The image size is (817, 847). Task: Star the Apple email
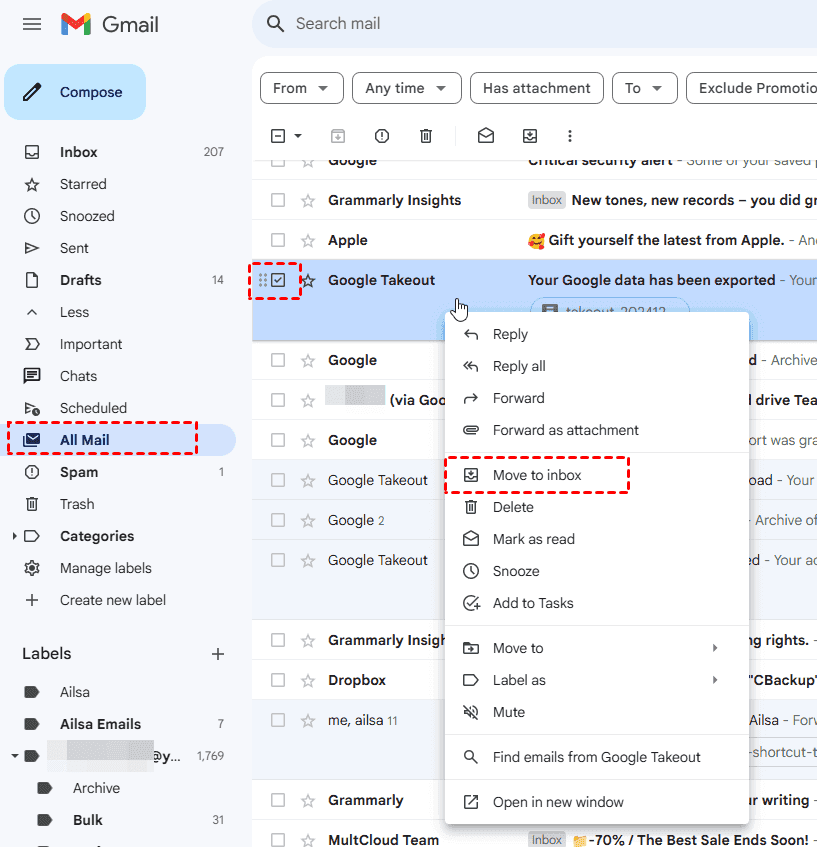click(307, 240)
